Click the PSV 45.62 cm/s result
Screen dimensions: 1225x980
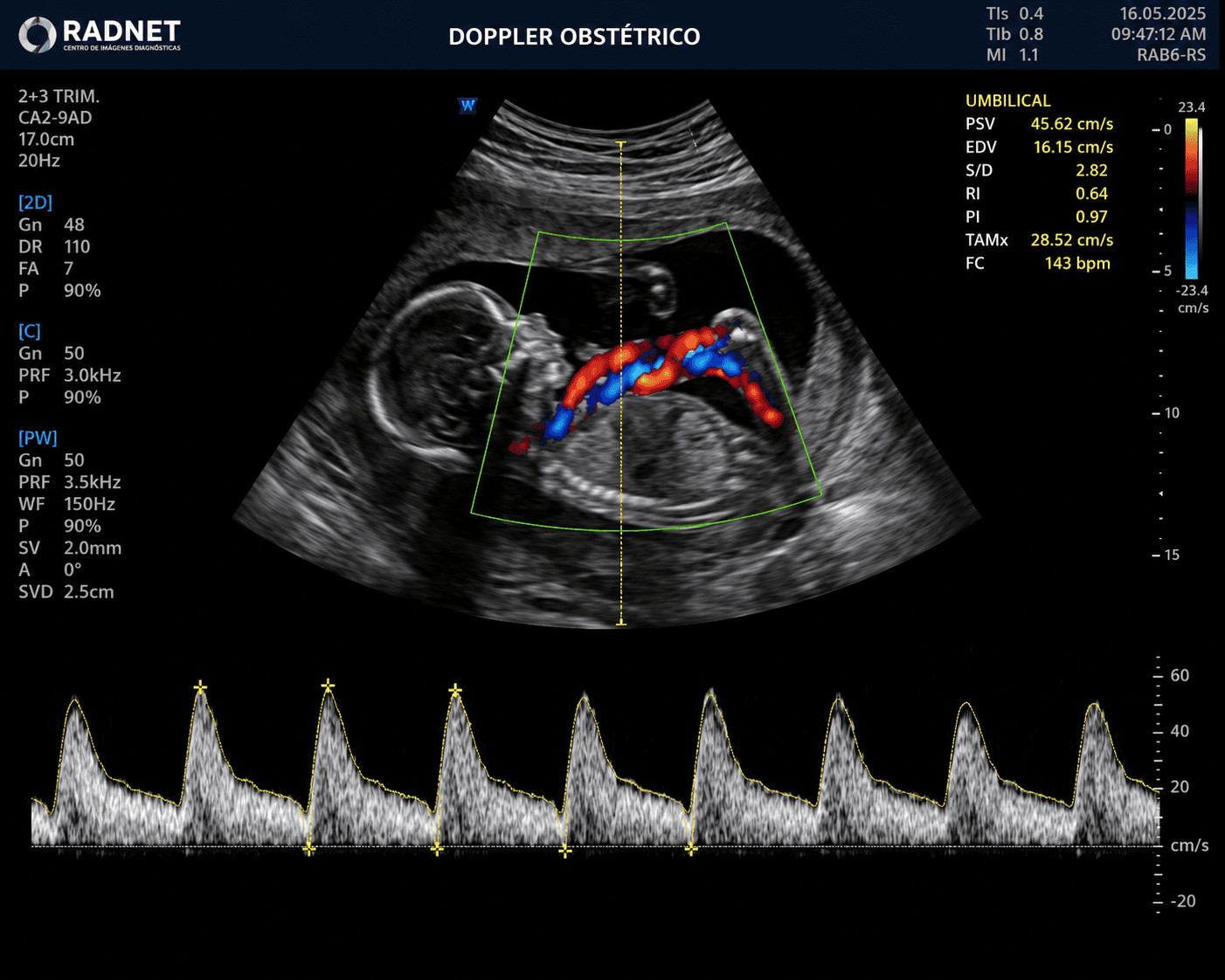[1039, 124]
